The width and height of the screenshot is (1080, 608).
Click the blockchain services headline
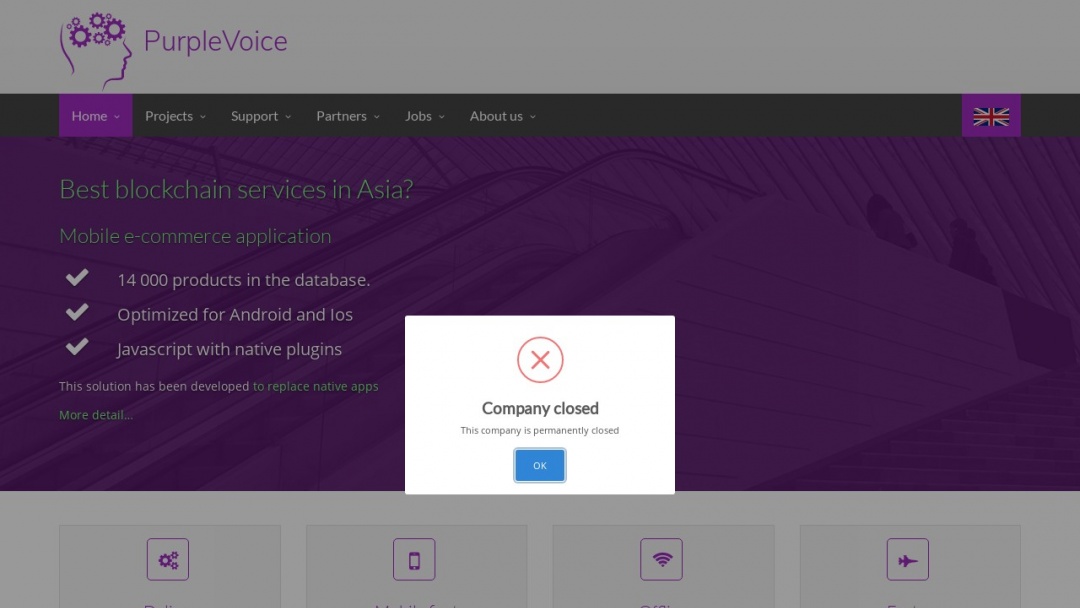click(x=236, y=189)
